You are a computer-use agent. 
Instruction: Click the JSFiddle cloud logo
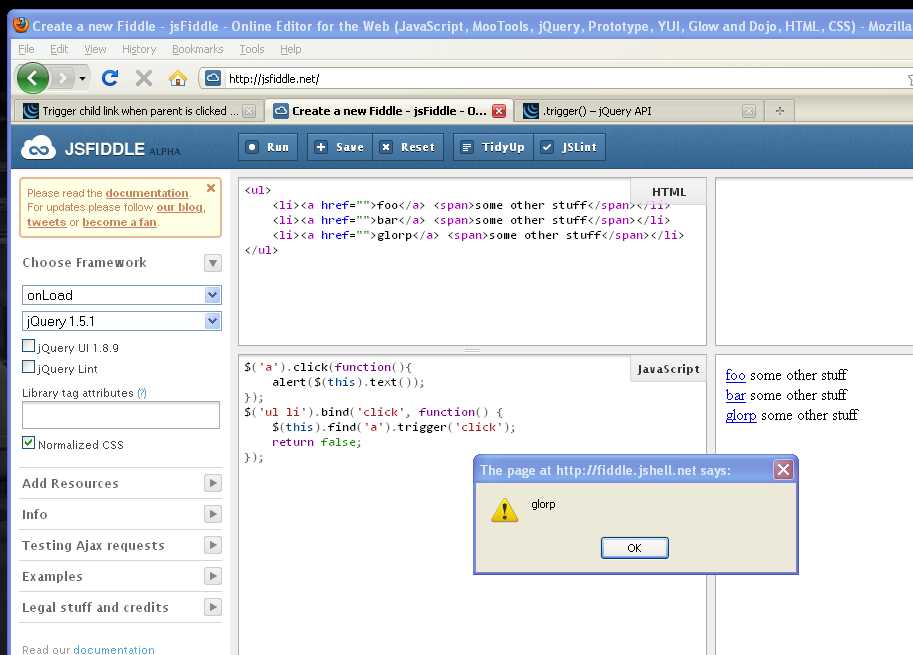click(40, 148)
